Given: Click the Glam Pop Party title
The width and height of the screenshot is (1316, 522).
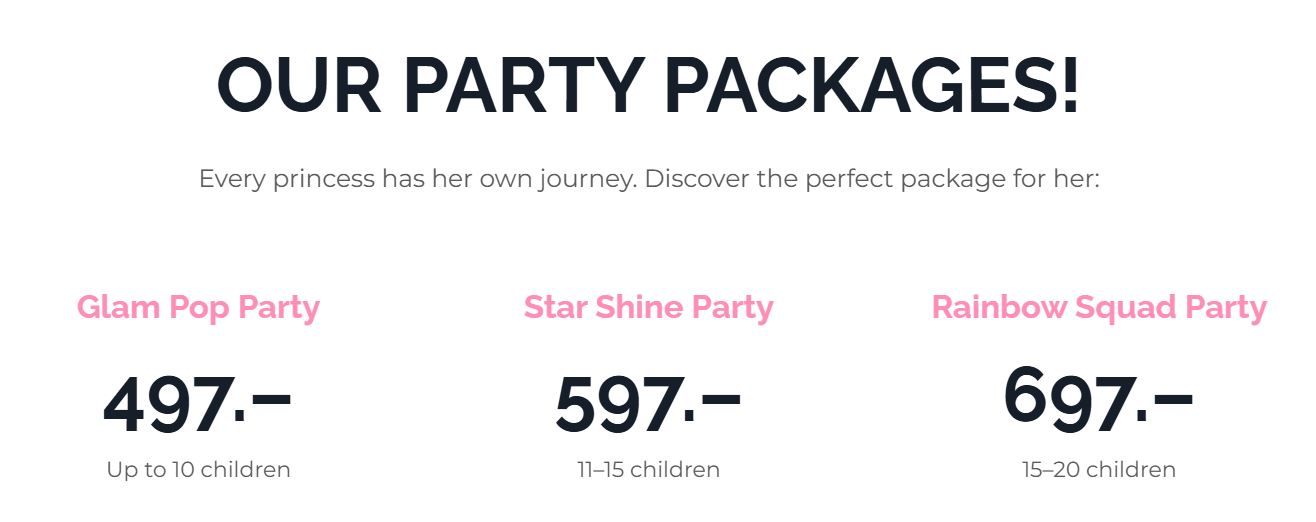Looking at the screenshot, I should 198,306.
